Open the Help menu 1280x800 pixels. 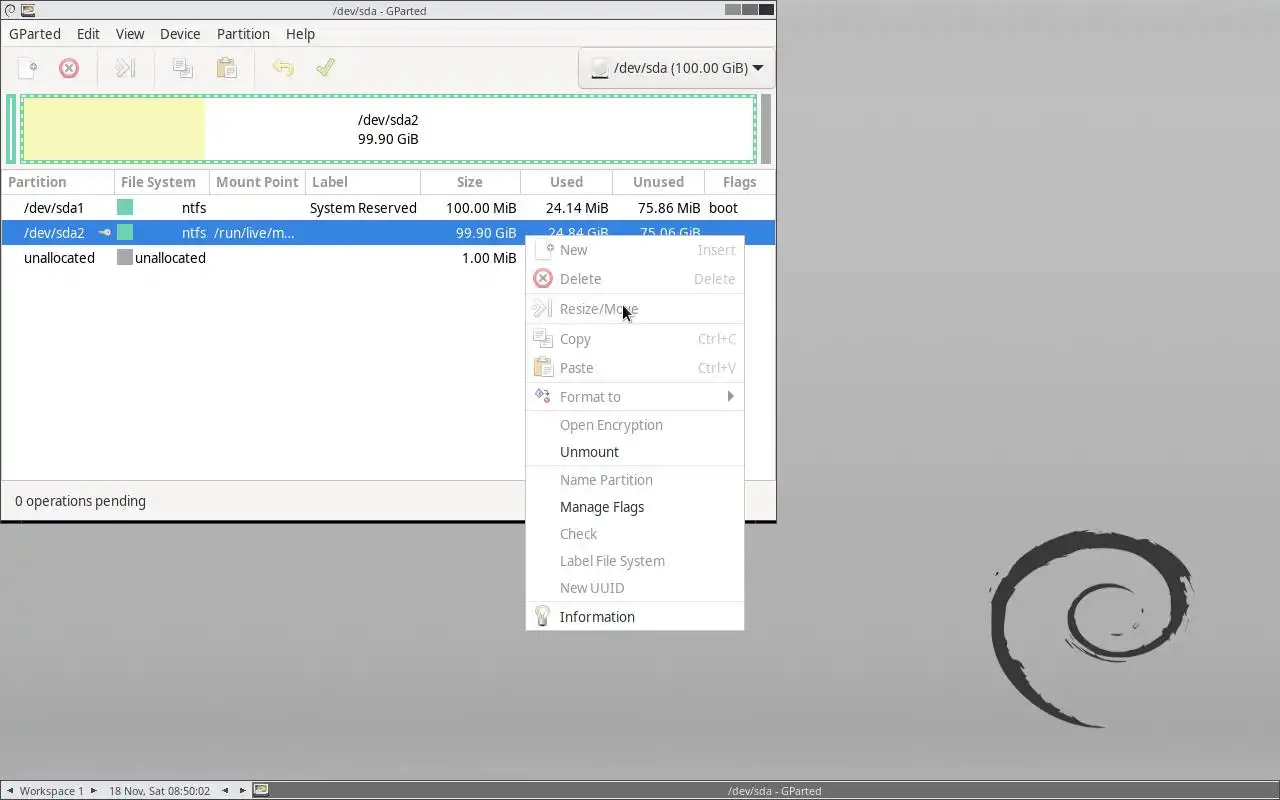click(300, 34)
